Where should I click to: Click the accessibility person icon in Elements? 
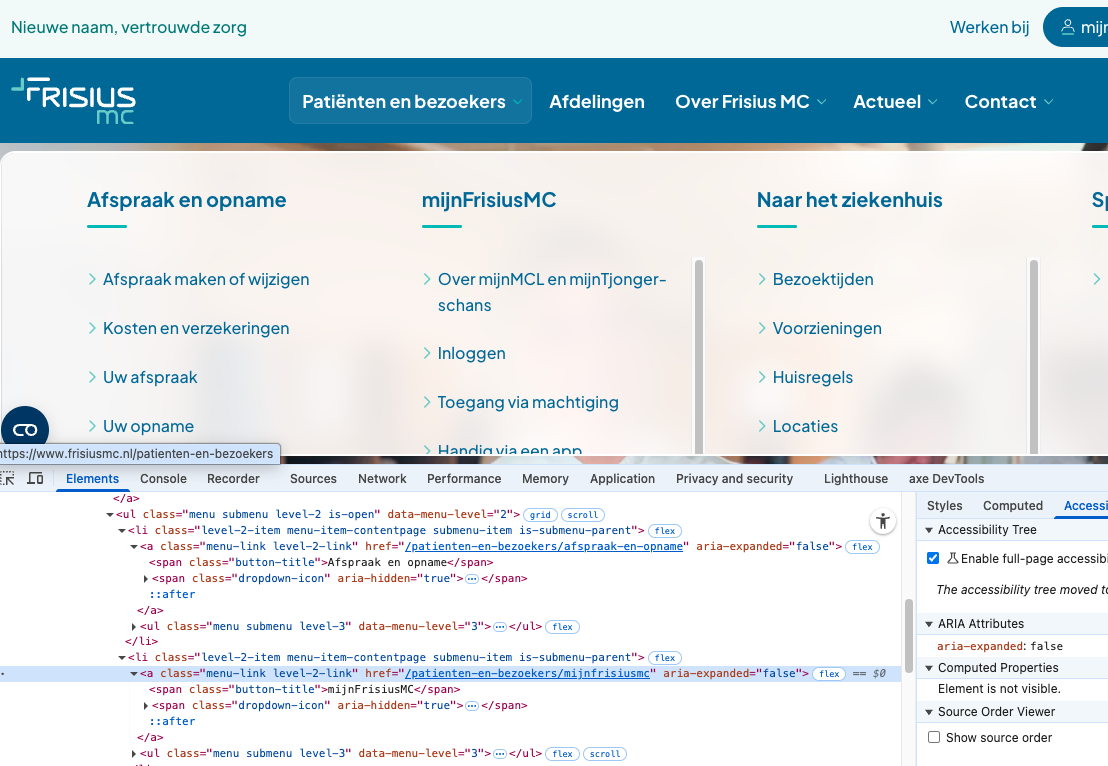point(883,522)
